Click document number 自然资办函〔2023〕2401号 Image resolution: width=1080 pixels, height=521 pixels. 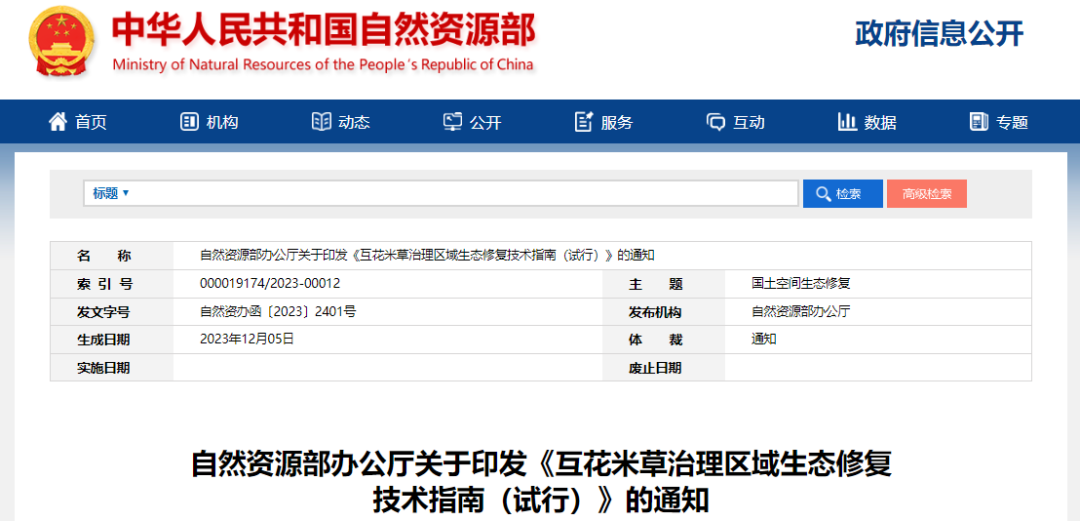(x=278, y=311)
